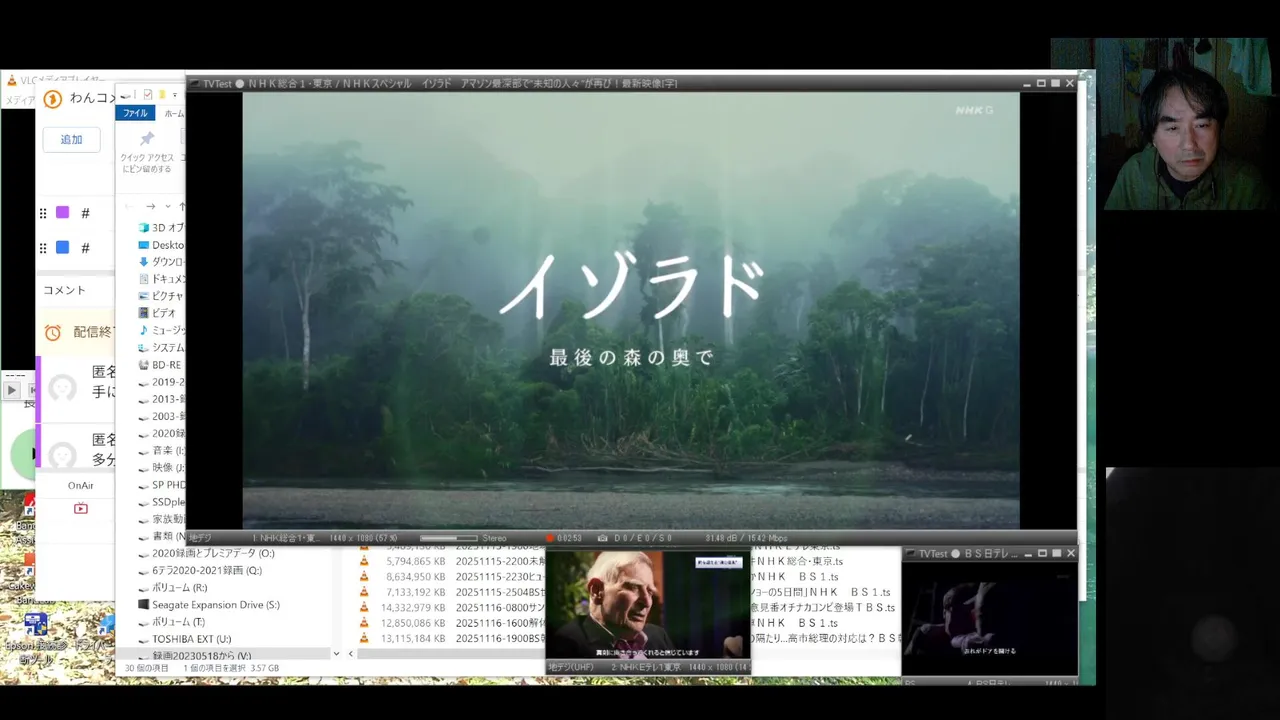
Task: Click 地デジ(UHF) label in small TVTest window
Action: (x=570, y=667)
